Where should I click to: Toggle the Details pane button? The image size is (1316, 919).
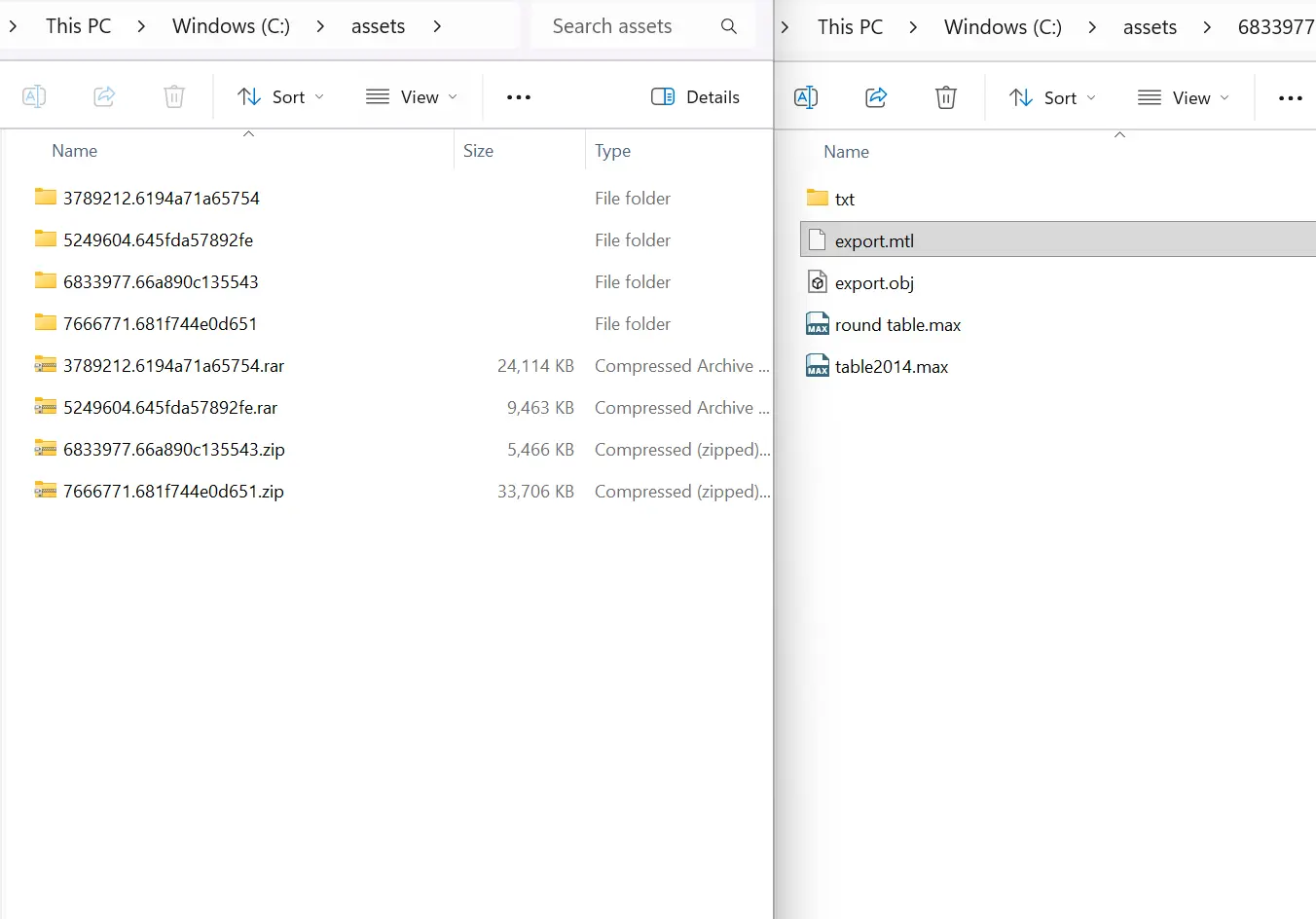[x=695, y=96]
